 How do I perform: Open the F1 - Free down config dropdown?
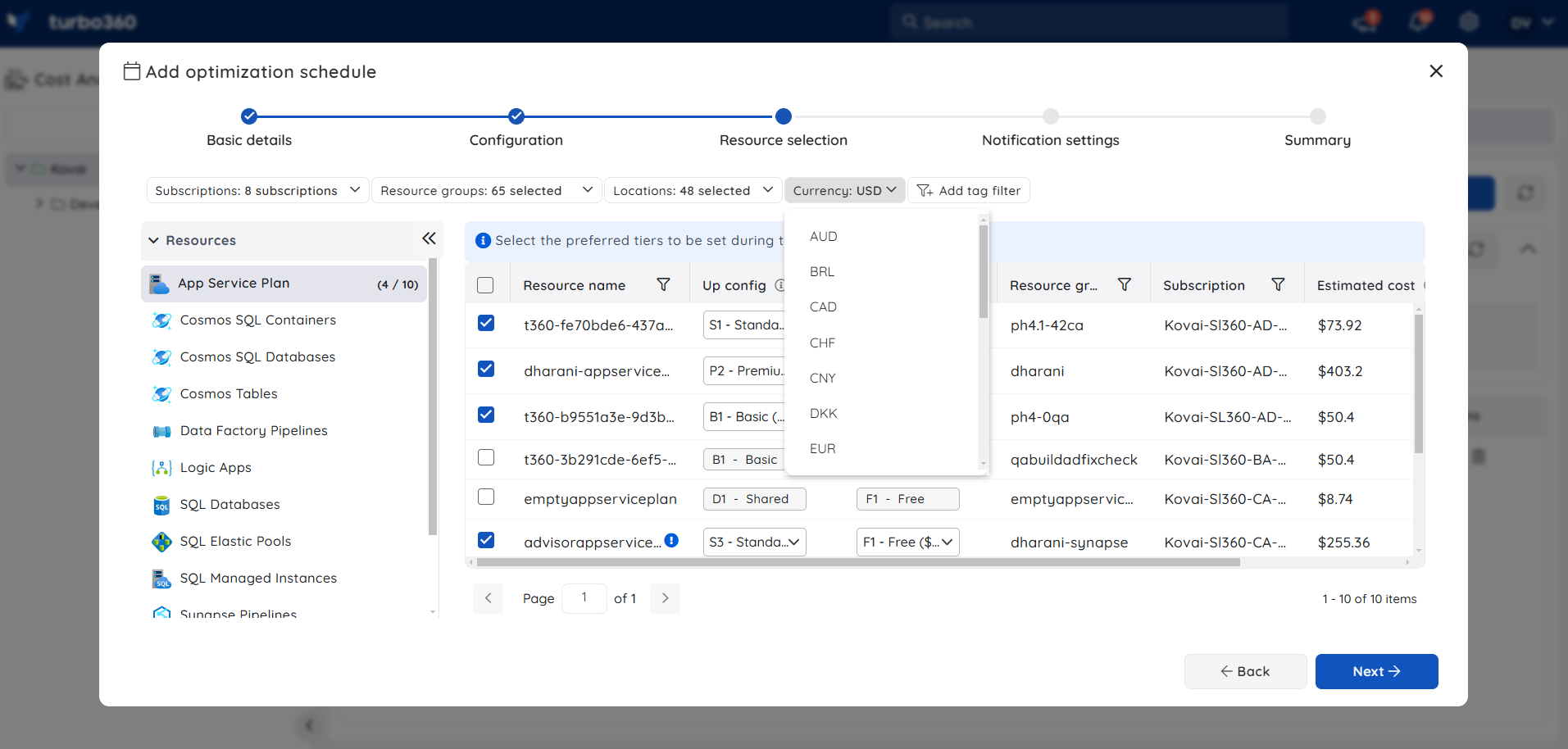(907, 542)
